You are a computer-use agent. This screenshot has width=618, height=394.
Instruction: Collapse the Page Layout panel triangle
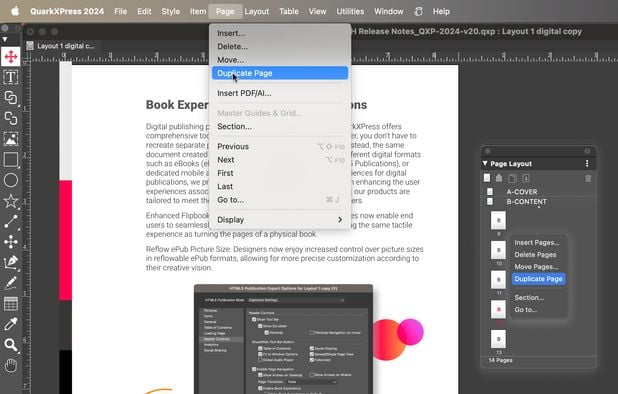click(485, 164)
